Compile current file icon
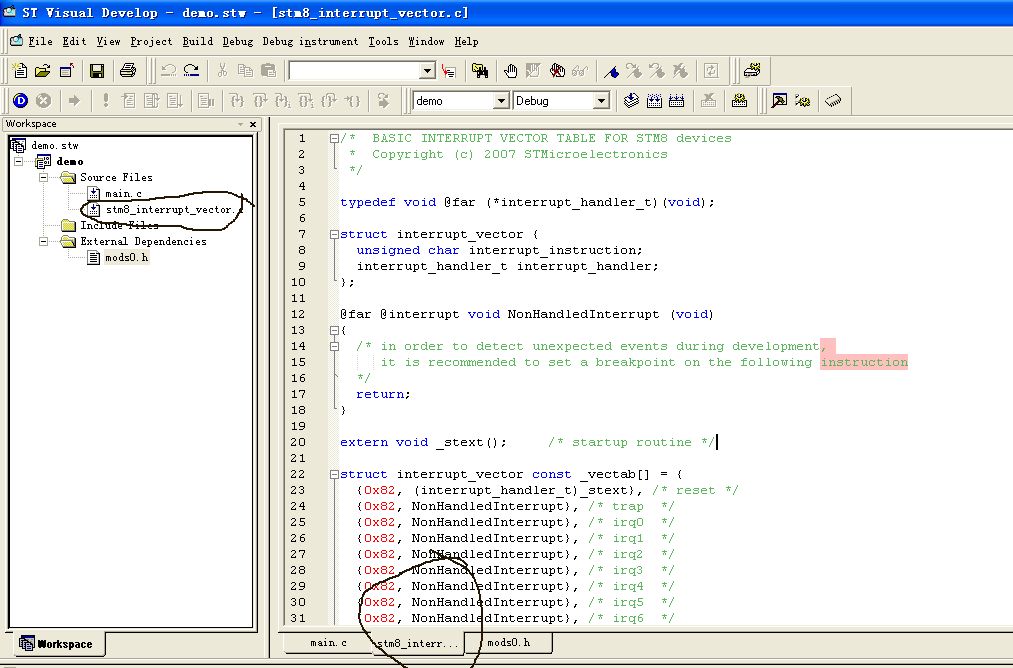1013x668 pixels. [631, 100]
